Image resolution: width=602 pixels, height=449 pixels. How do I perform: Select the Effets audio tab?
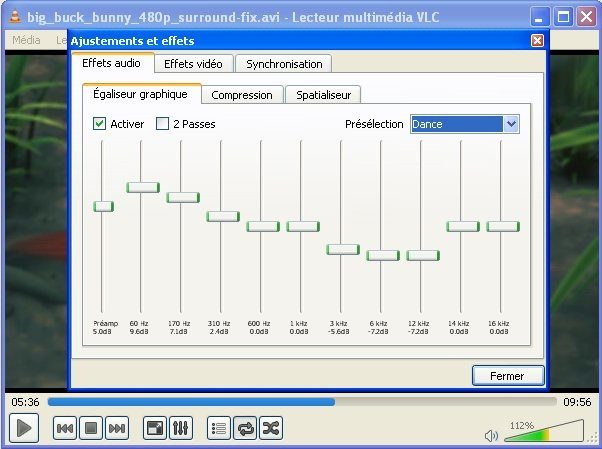[x=112, y=63]
